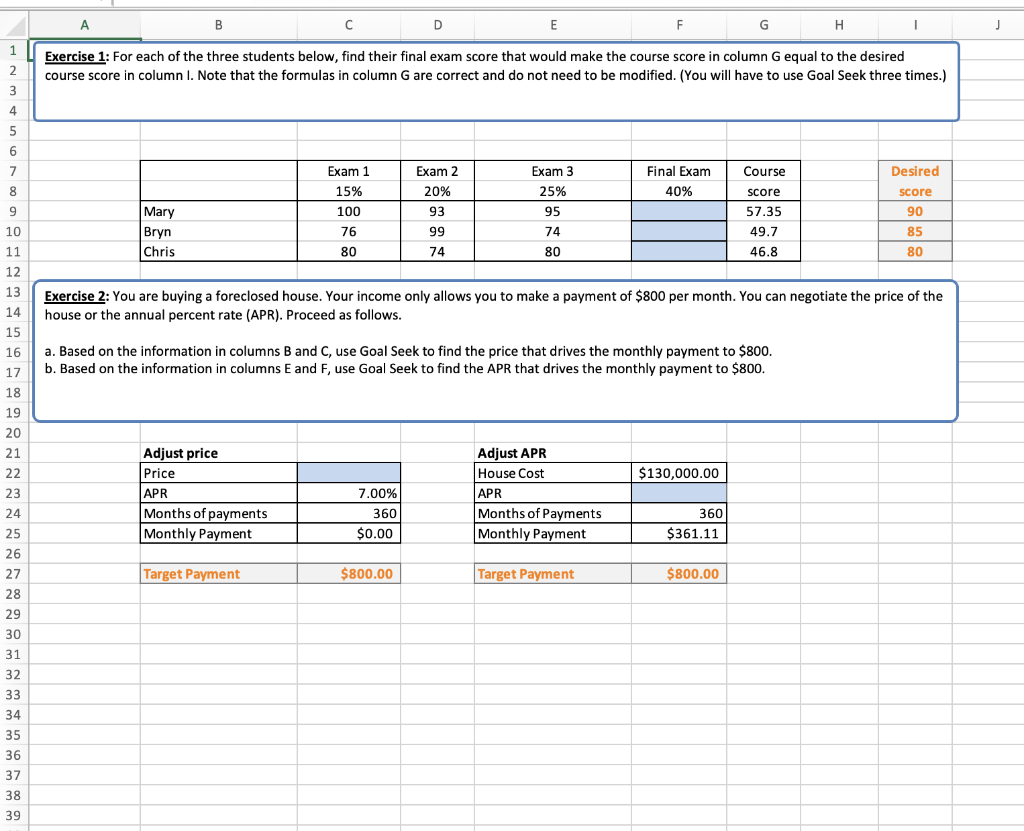1024x831 pixels.
Task: Click the Desired score header cell
Action: pyautogui.click(x=915, y=181)
